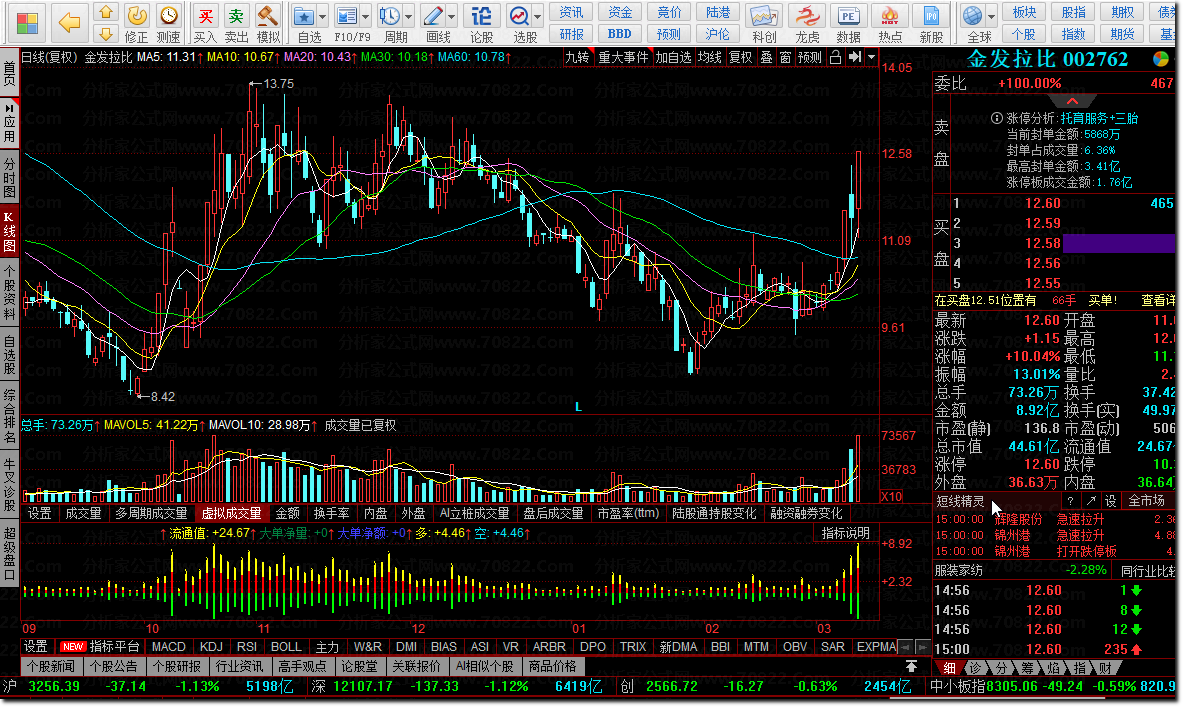Toggle the 叠 overlay option
The width and height of the screenshot is (1184, 707).
(x=766, y=57)
